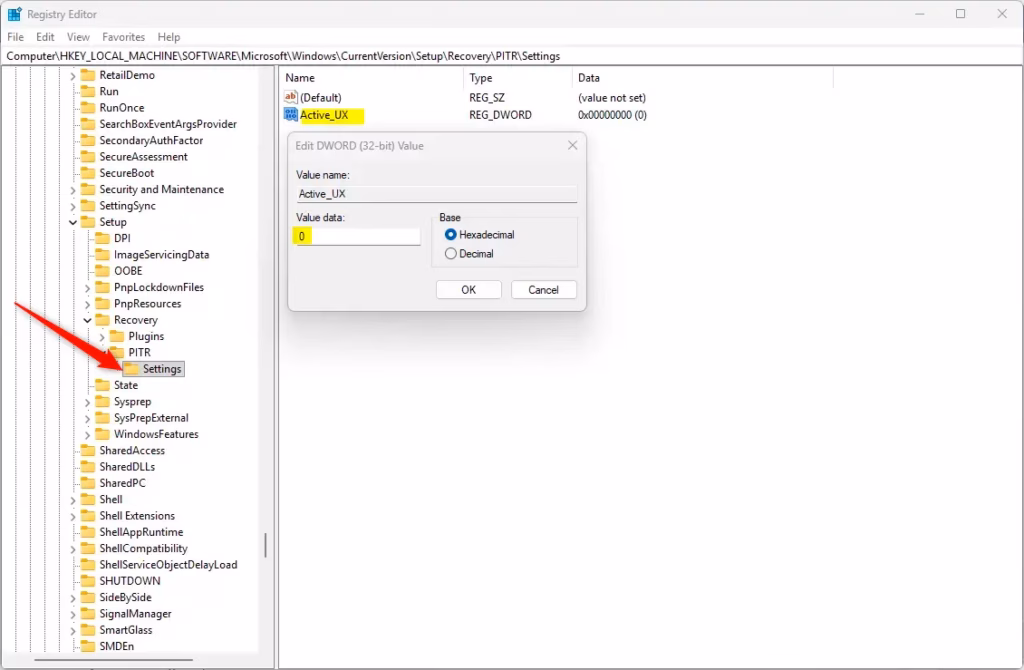Cancel the Edit DWORD dialog

[543, 289]
